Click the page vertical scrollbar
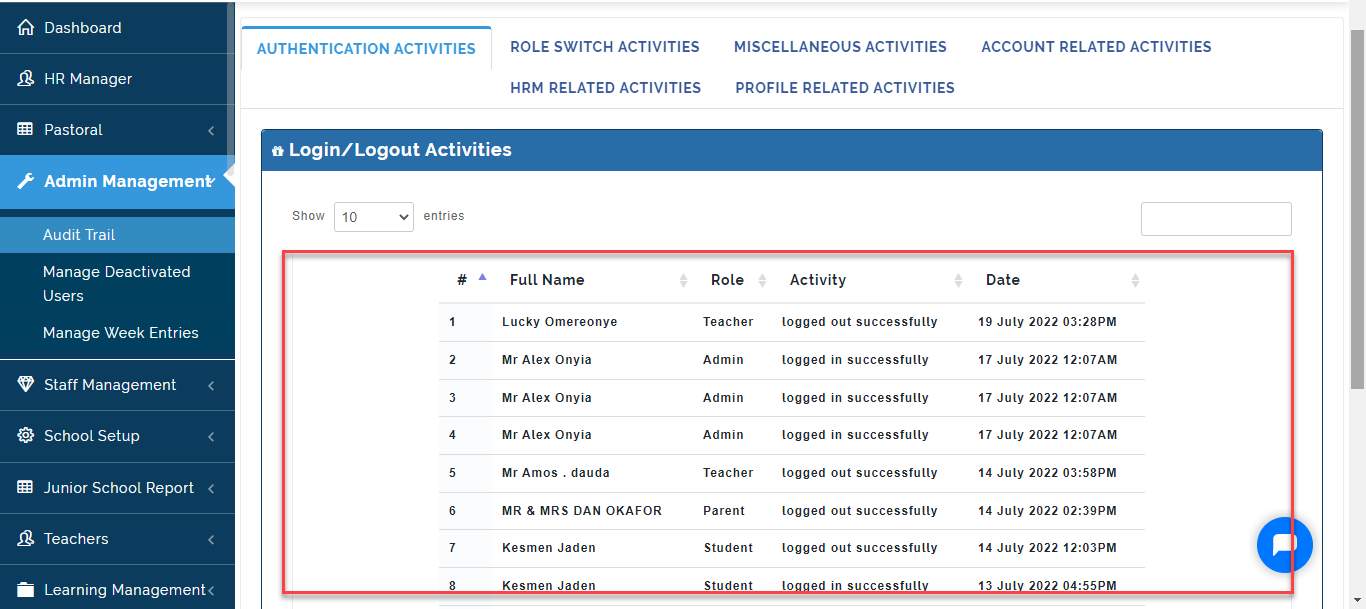 tap(1357, 208)
